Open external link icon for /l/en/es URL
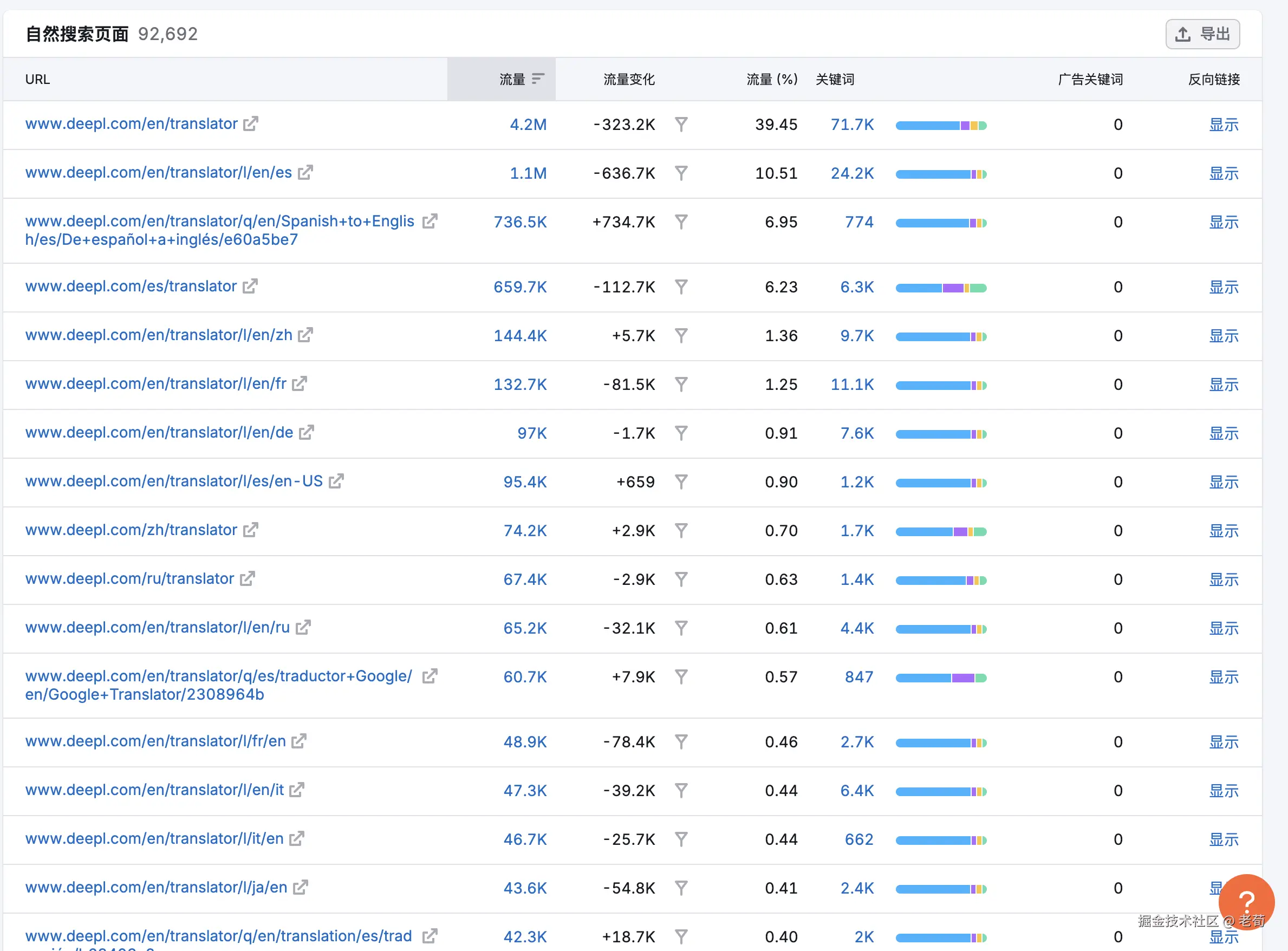 tap(305, 173)
